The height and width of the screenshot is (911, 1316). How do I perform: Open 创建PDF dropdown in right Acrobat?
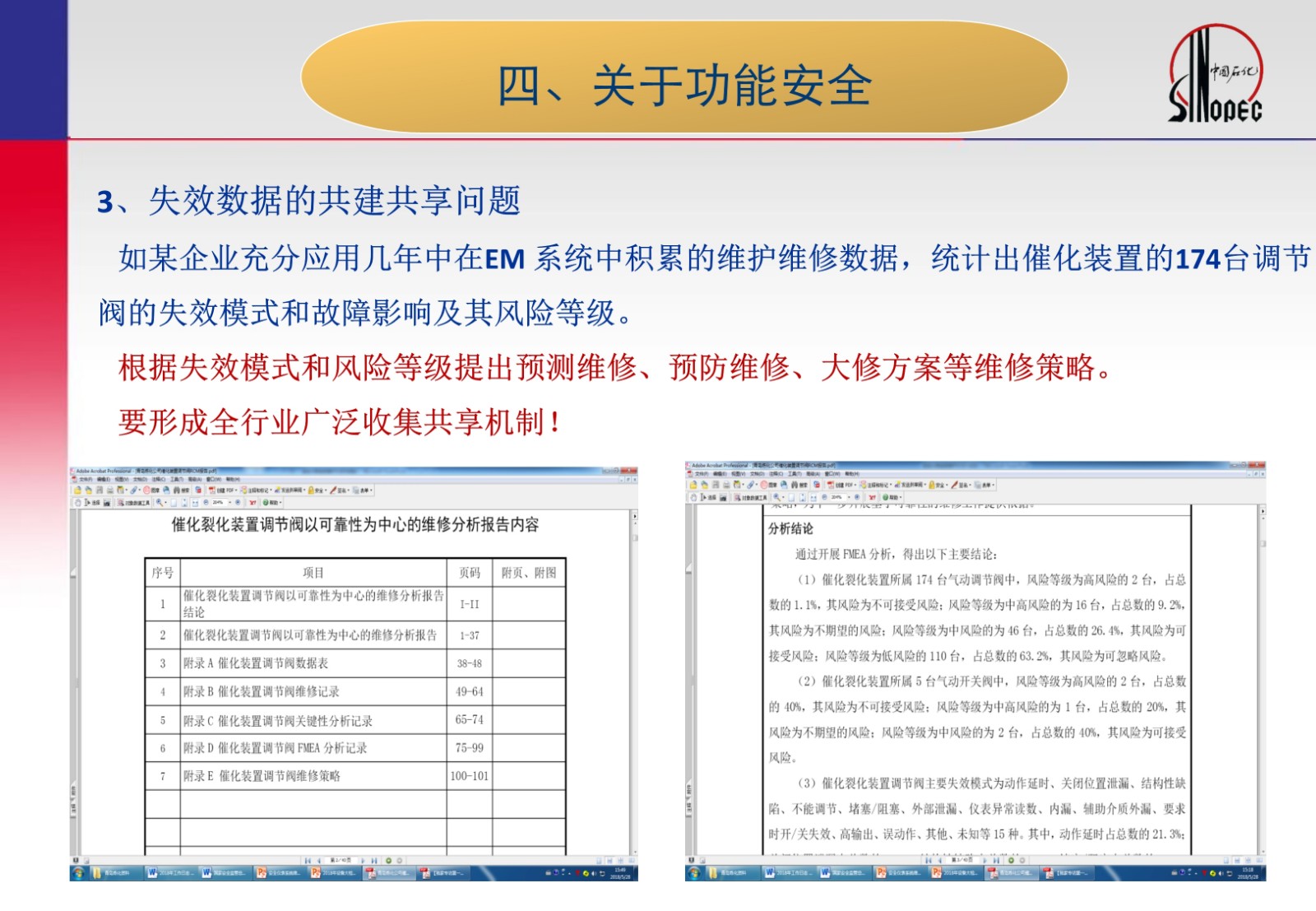coord(841,485)
